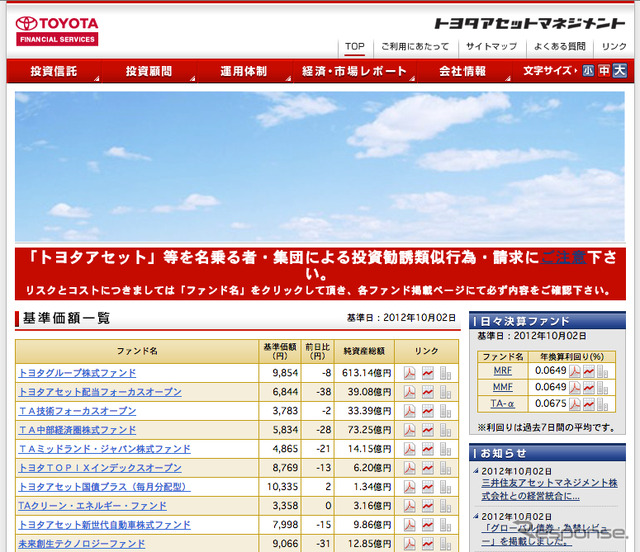Screen dimensions: 640x552
Task: Open bar graph icon for トヨタグループ株式ファンド
Action: coord(445,373)
